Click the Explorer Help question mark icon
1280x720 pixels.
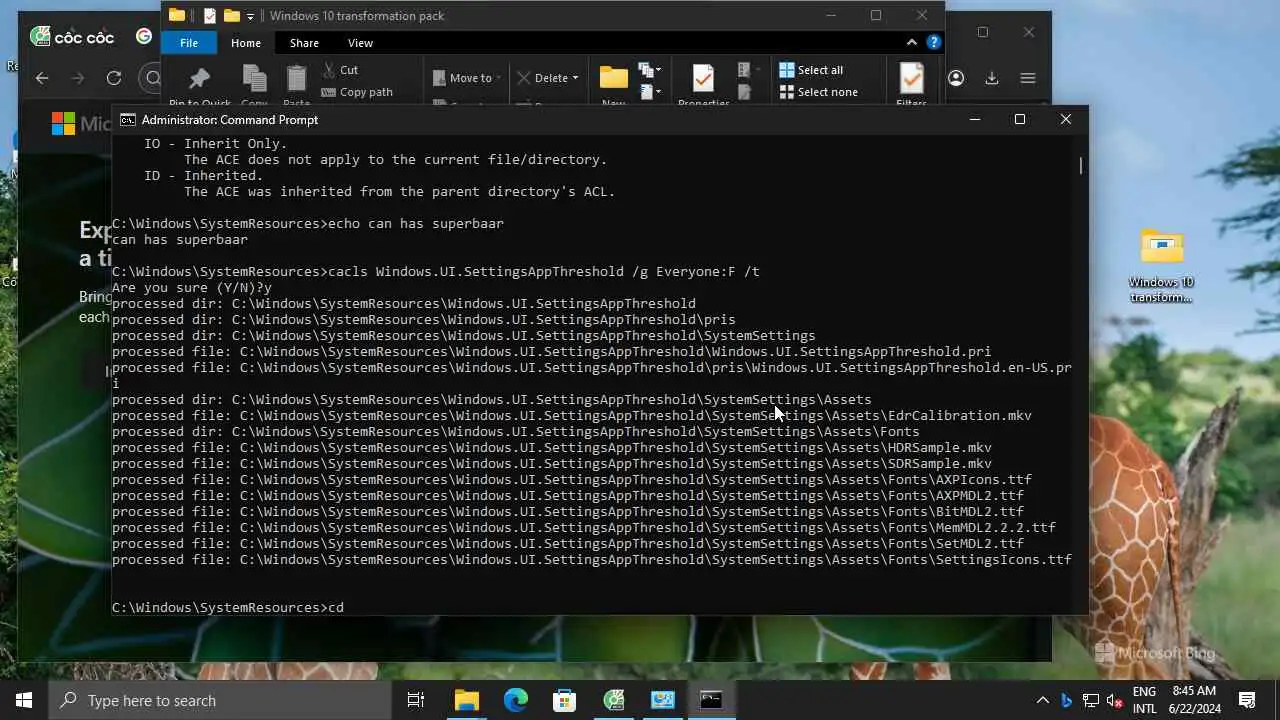click(x=933, y=43)
